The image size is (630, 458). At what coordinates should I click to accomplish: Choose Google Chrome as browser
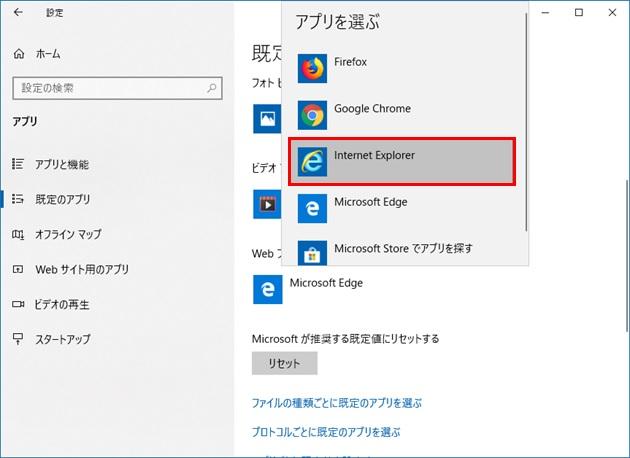coord(403,115)
